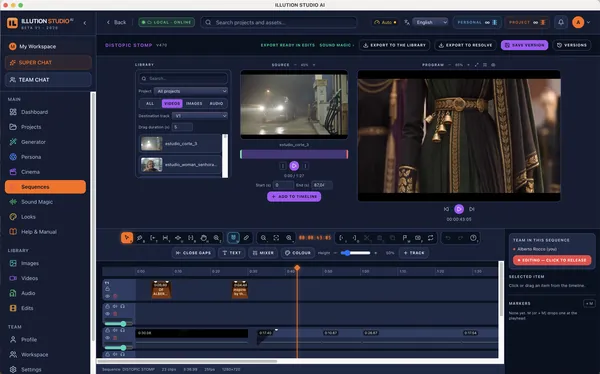Click the snapshot camera icon in timeline toolbar
Viewport: 600px width, 374px height.
click(418, 238)
